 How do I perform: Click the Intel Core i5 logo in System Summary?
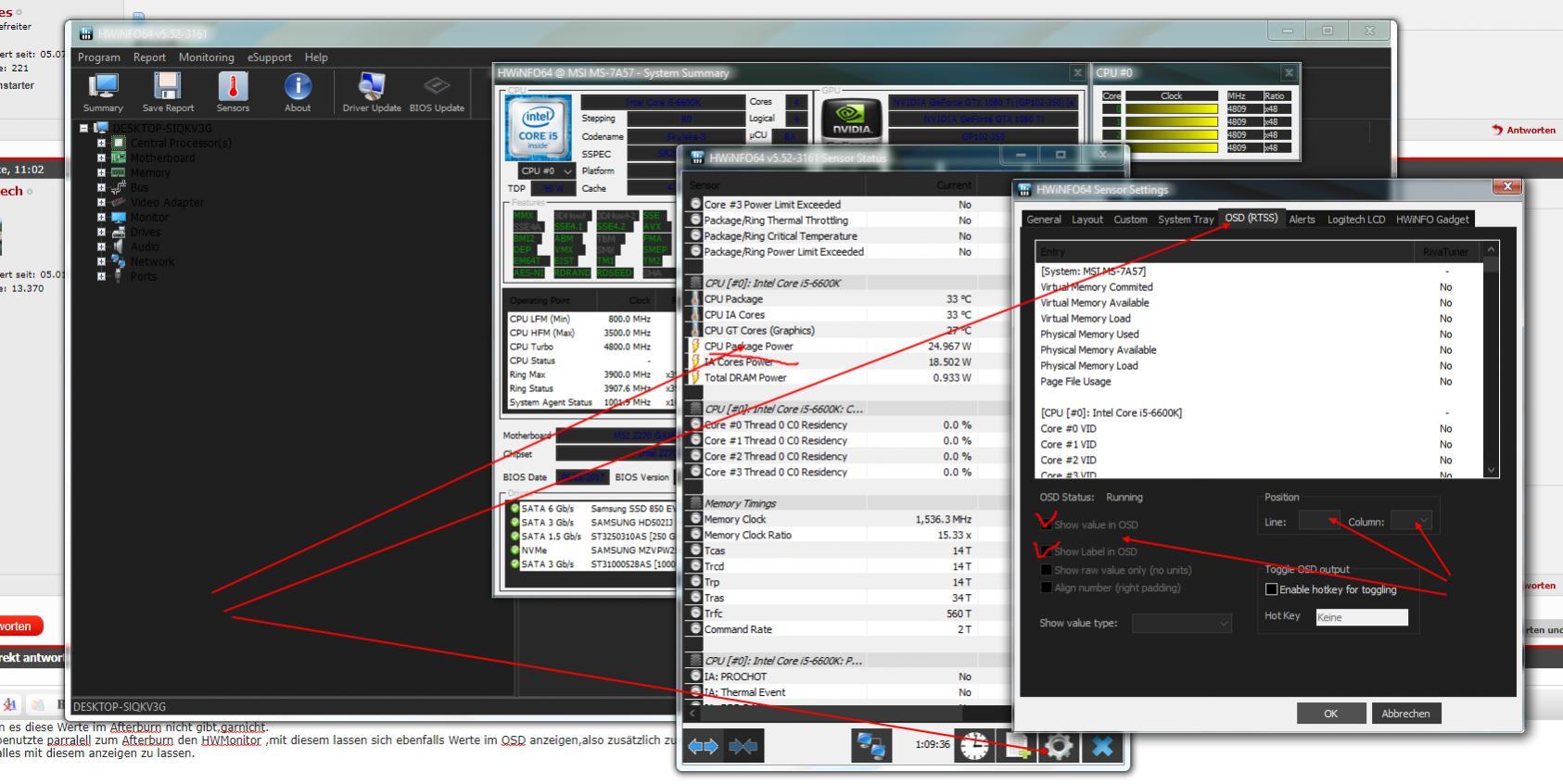[538, 128]
